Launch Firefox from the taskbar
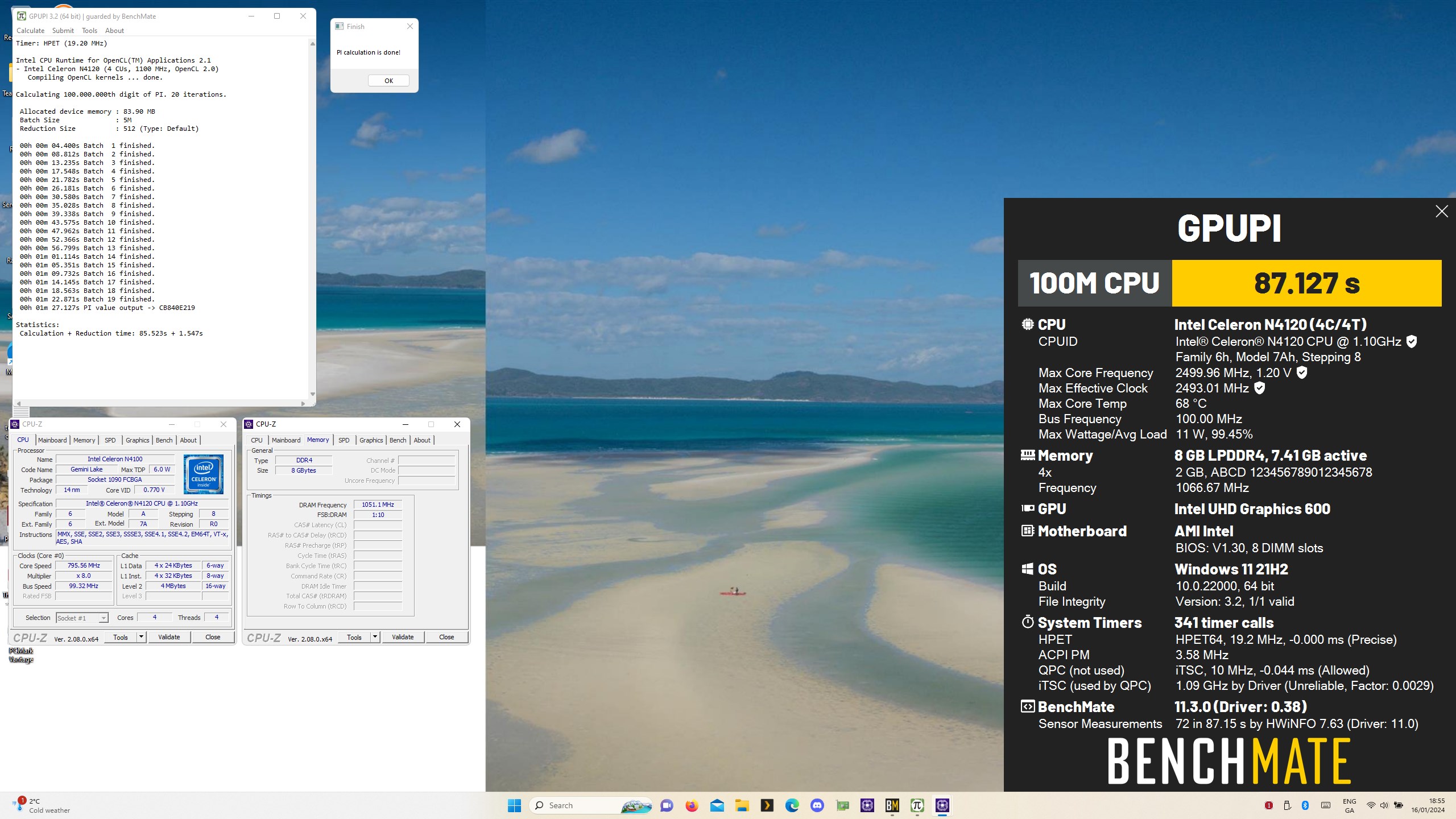Viewport: 1456px width, 819px height. click(x=692, y=805)
